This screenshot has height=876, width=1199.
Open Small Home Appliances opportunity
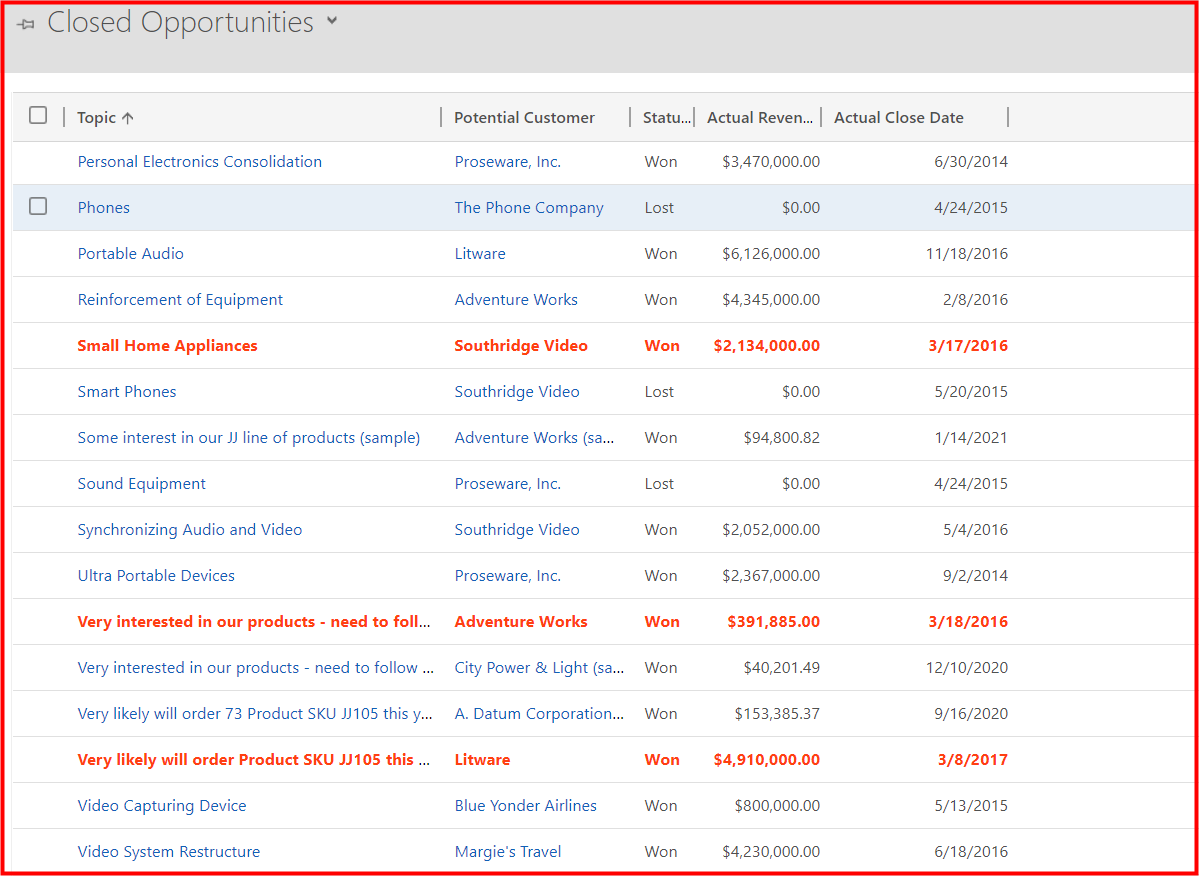167,346
